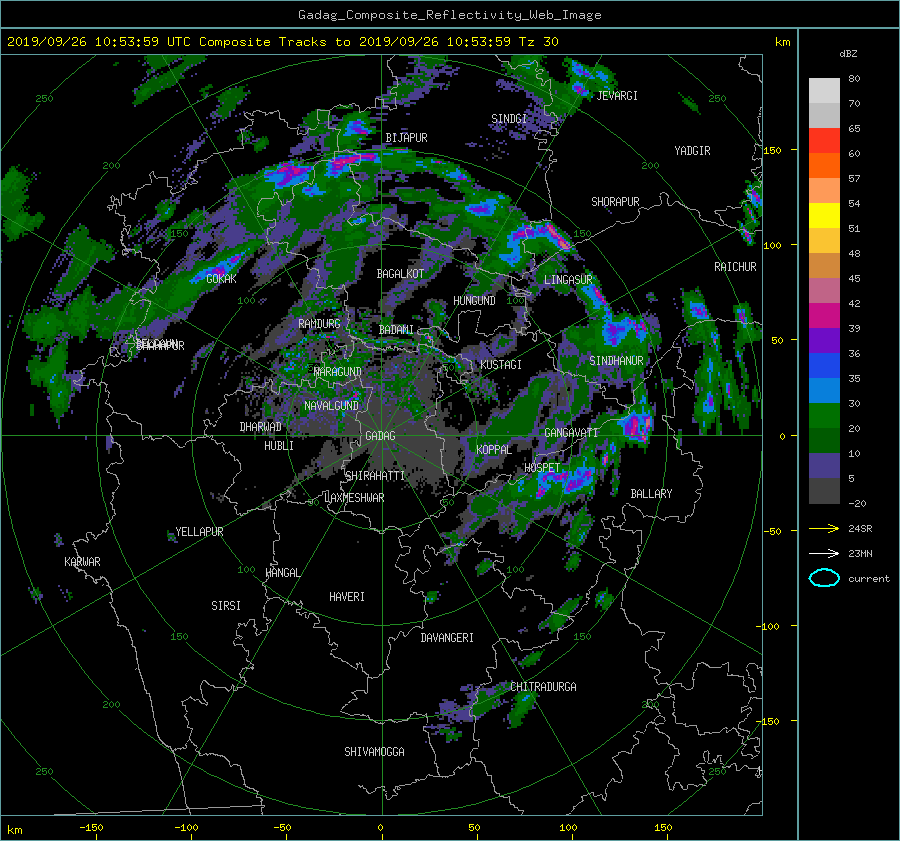Viewport: 900px width, 841px height.
Task: Click the HAVERI city label
Action: pyautogui.click(x=347, y=597)
